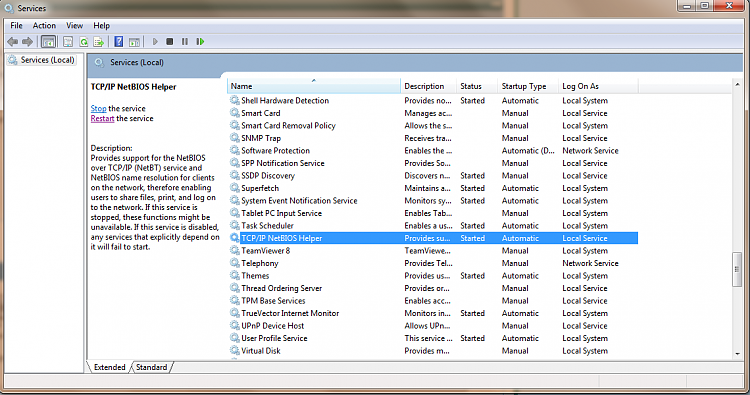Open the Help menu

pos(101,25)
